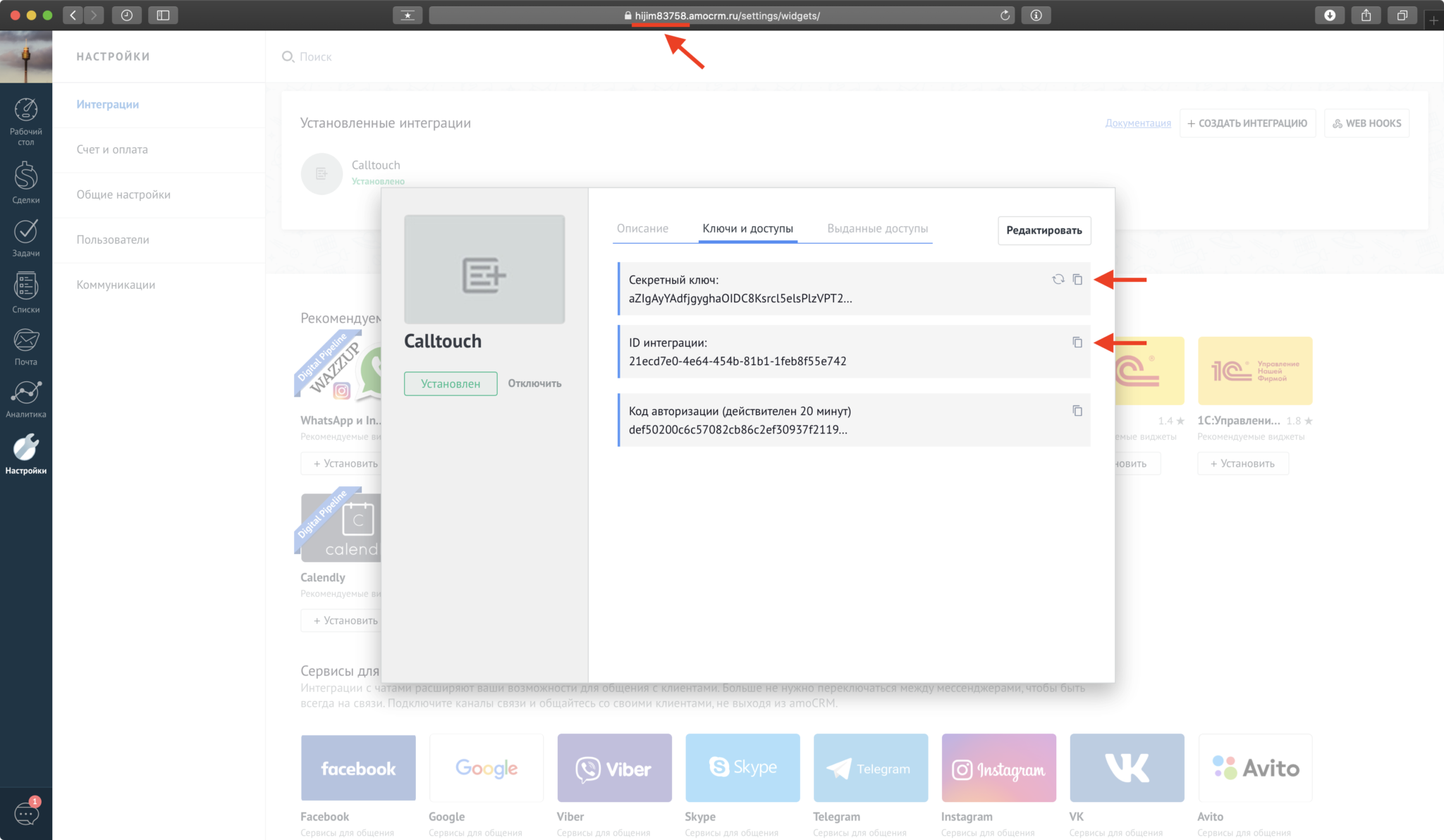Viewport: 1444px width, 840px height.
Task: Copy the Секретный ключ value
Action: point(1077,279)
